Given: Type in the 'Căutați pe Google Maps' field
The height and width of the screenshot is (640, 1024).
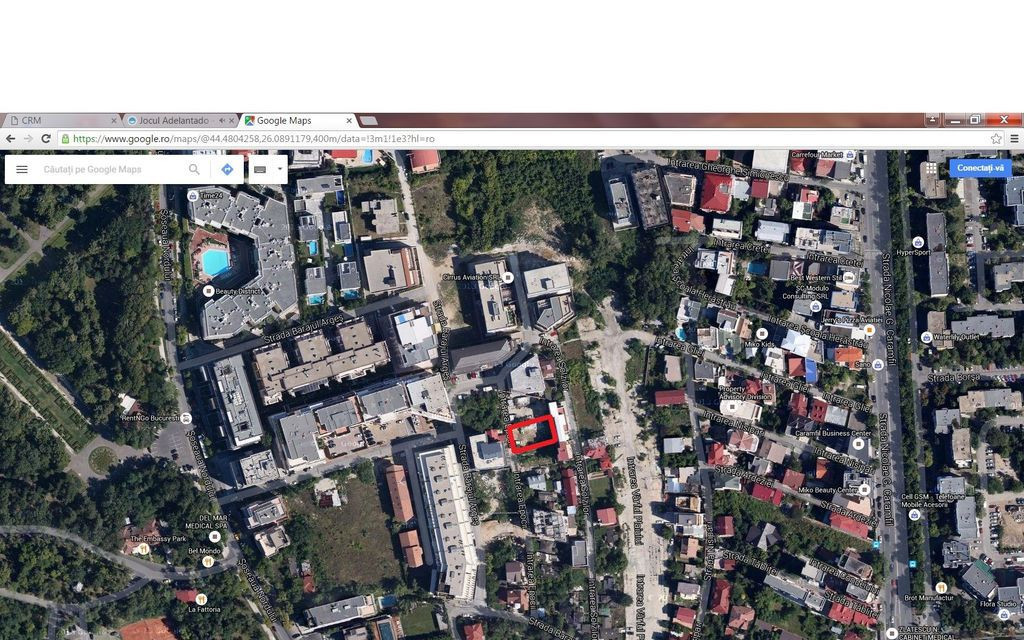Looking at the screenshot, I should click(x=110, y=169).
